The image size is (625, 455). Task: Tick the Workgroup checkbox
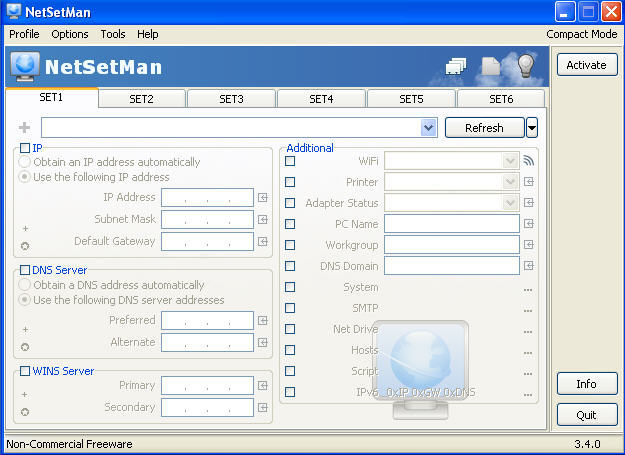click(x=290, y=245)
